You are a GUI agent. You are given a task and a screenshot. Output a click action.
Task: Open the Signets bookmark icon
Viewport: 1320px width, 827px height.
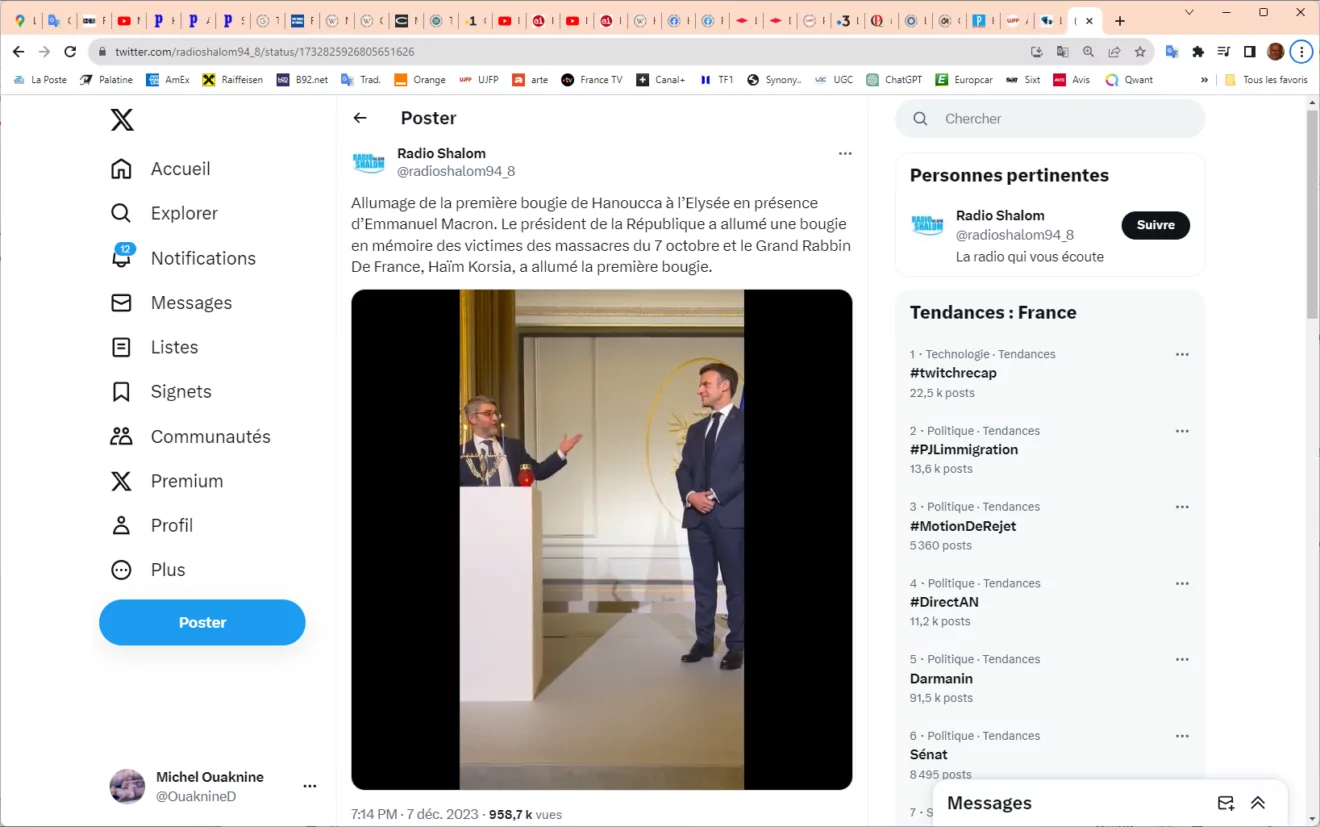tap(121, 392)
